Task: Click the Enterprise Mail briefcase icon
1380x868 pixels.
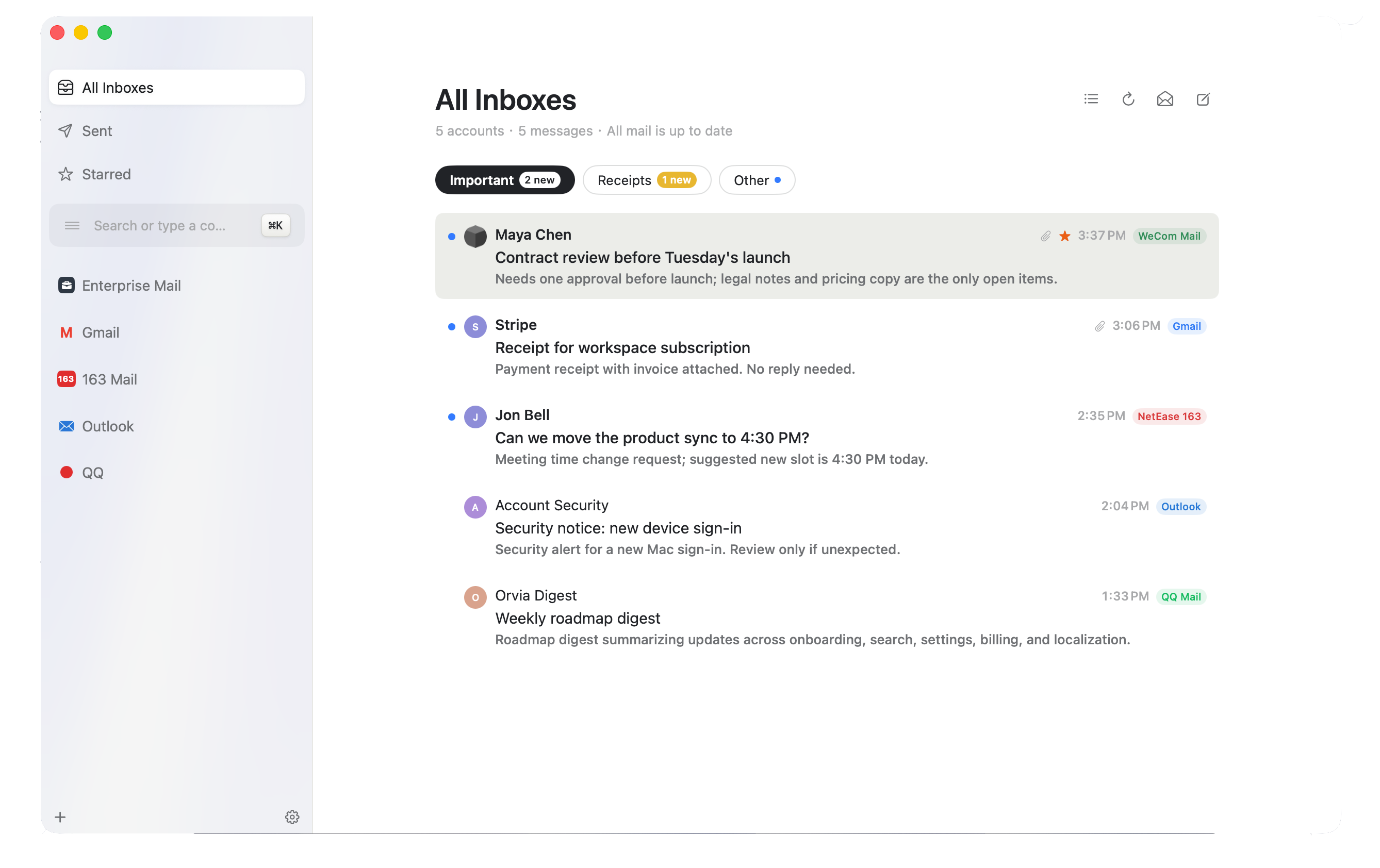Action: 67,285
